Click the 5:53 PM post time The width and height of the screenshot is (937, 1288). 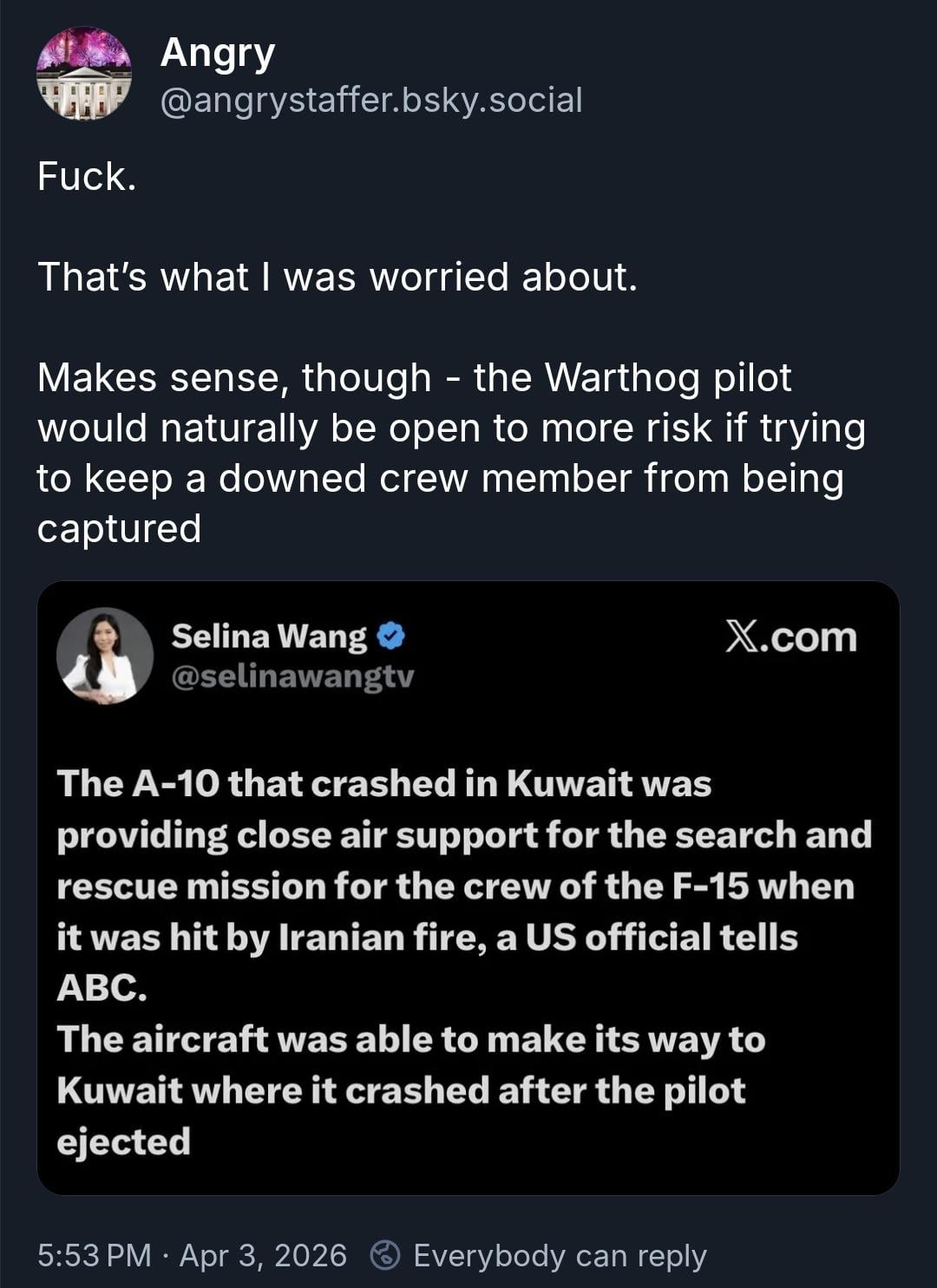[x=95, y=1255]
